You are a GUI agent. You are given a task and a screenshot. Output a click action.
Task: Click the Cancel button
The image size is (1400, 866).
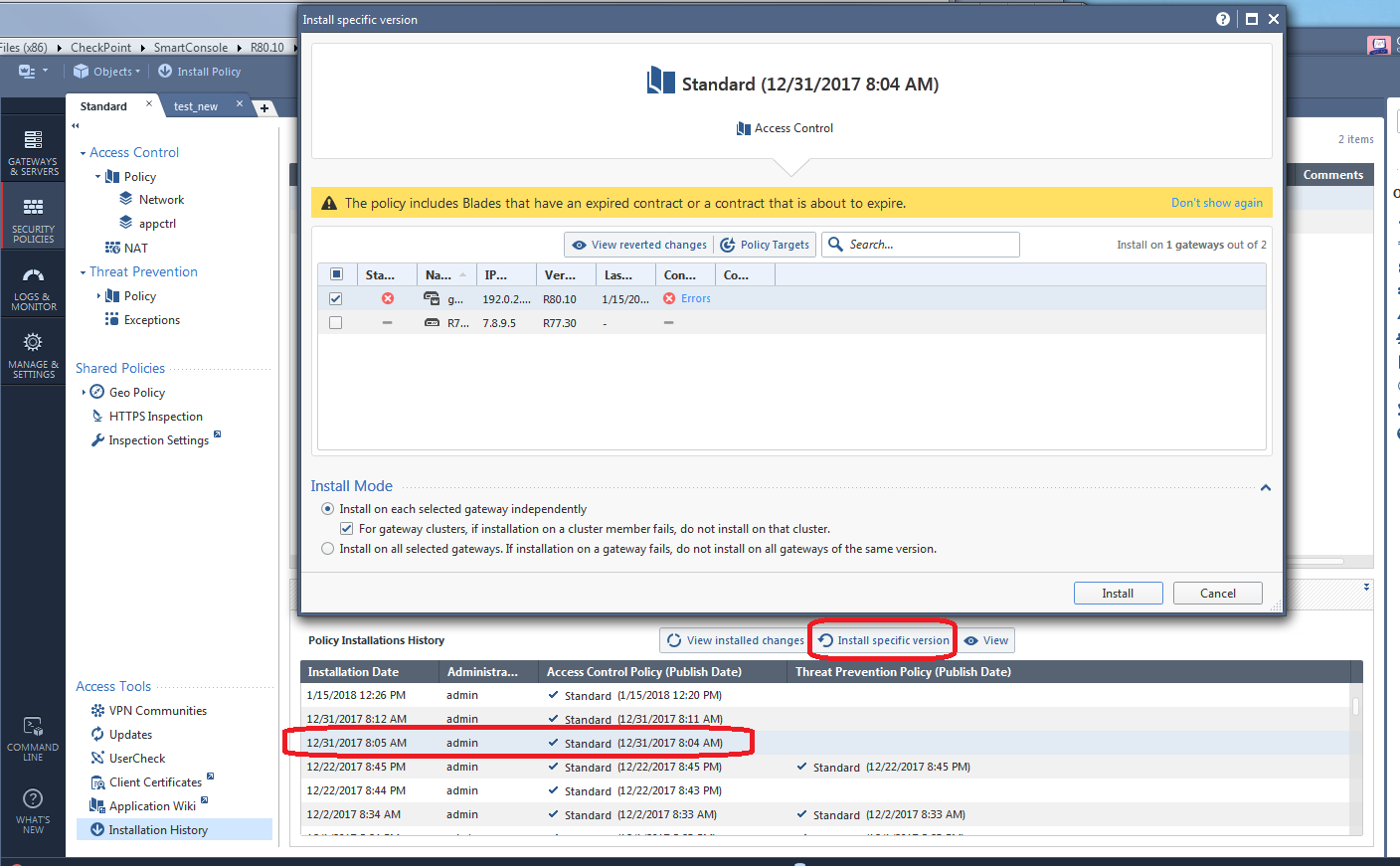pos(1218,593)
